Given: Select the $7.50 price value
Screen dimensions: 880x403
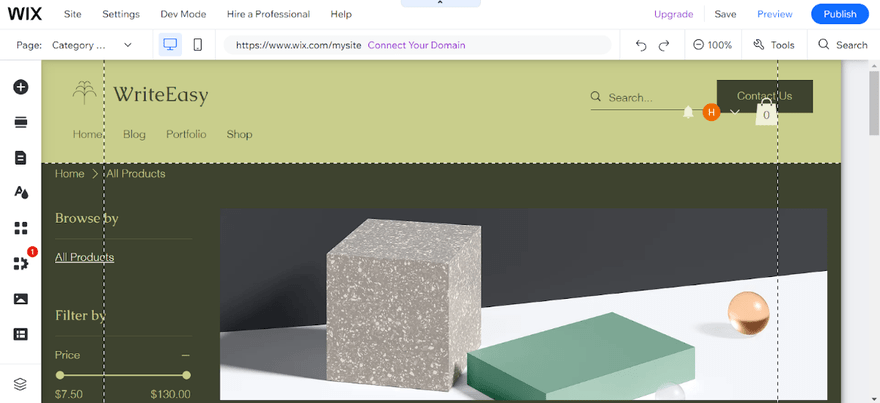Looking at the screenshot, I should click(x=68, y=394).
